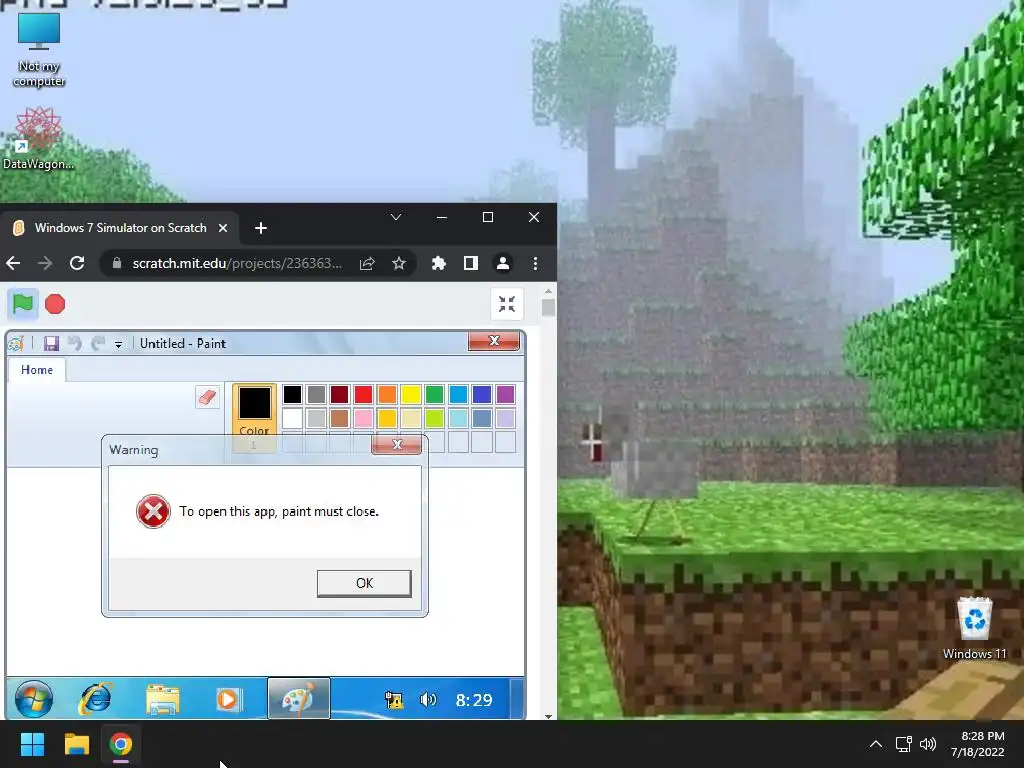Click Chrome icon on Windows taskbar

121,744
